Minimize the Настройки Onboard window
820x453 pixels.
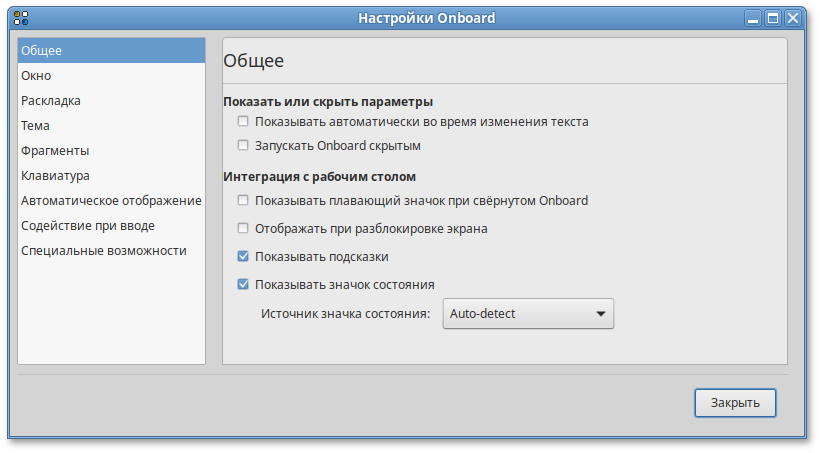pos(753,19)
